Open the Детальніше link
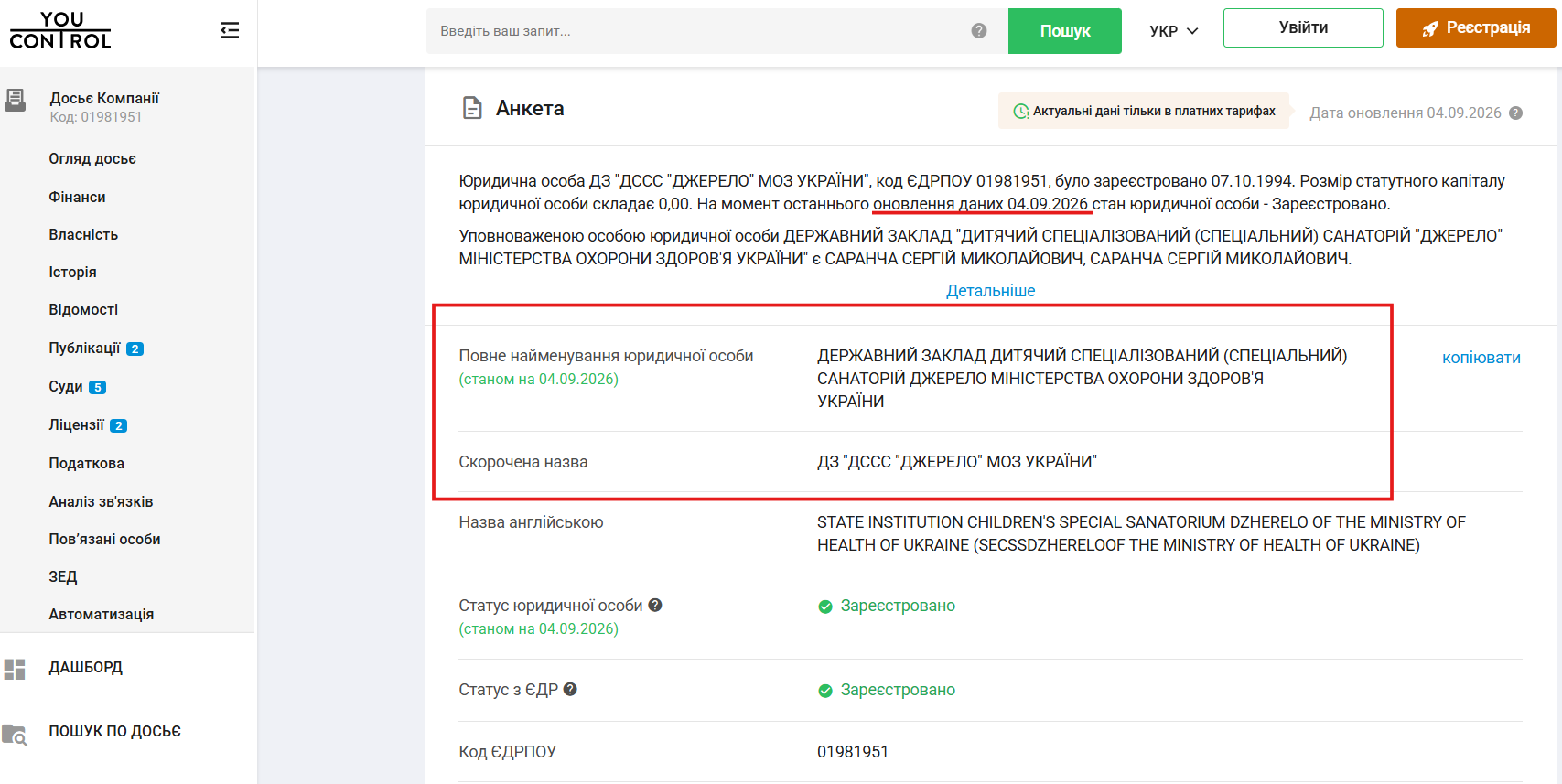 click(991, 291)
